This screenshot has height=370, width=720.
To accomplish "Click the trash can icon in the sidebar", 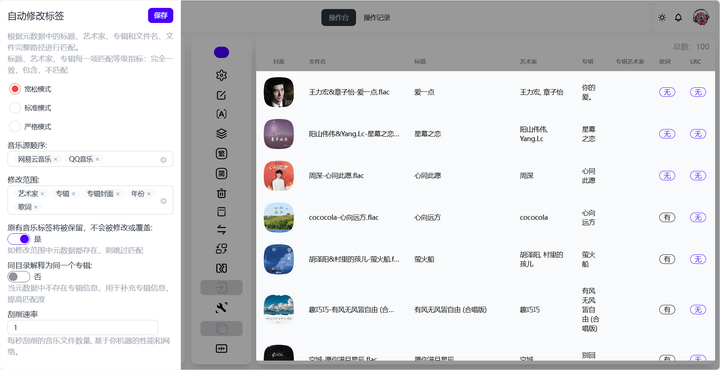I will (221, 193).
